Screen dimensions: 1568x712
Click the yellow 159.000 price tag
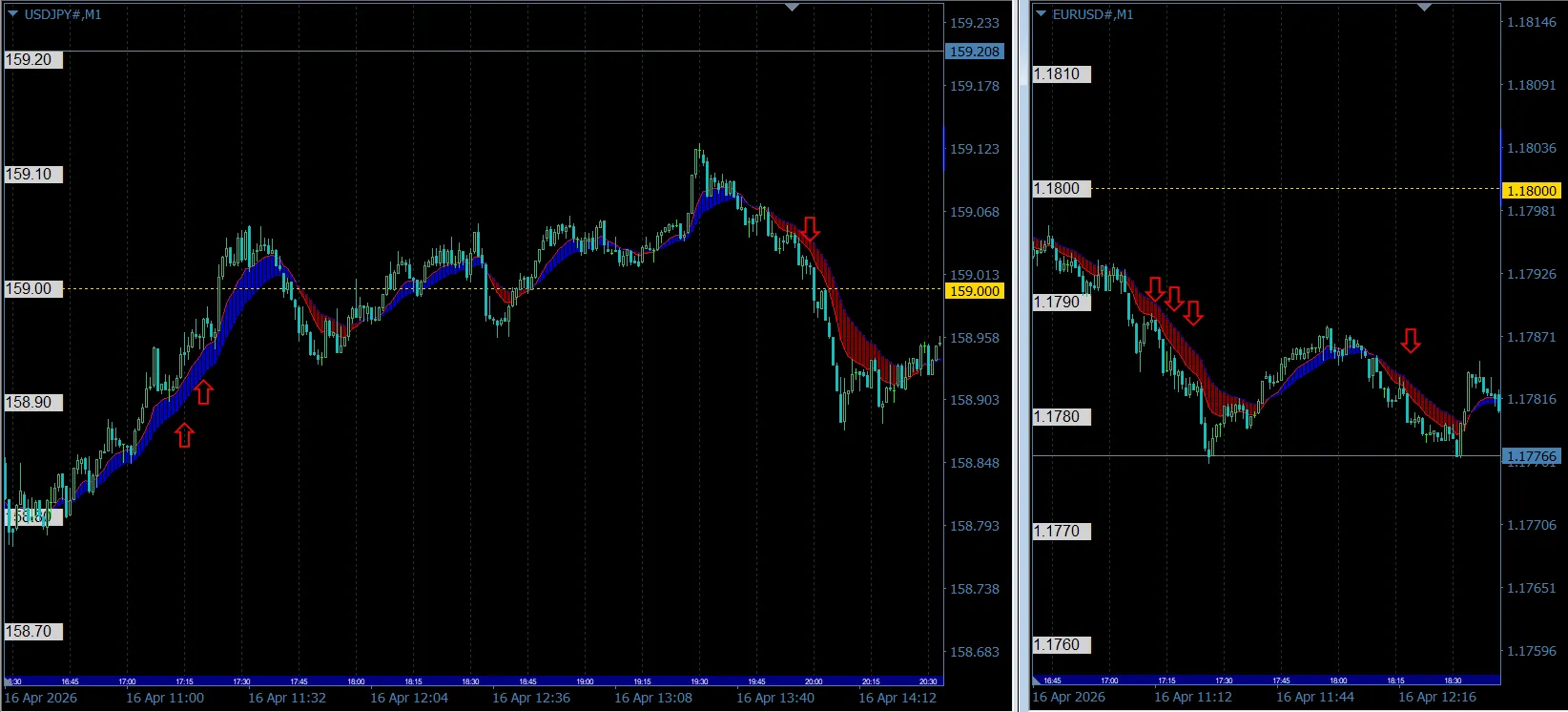coord(975,291)
